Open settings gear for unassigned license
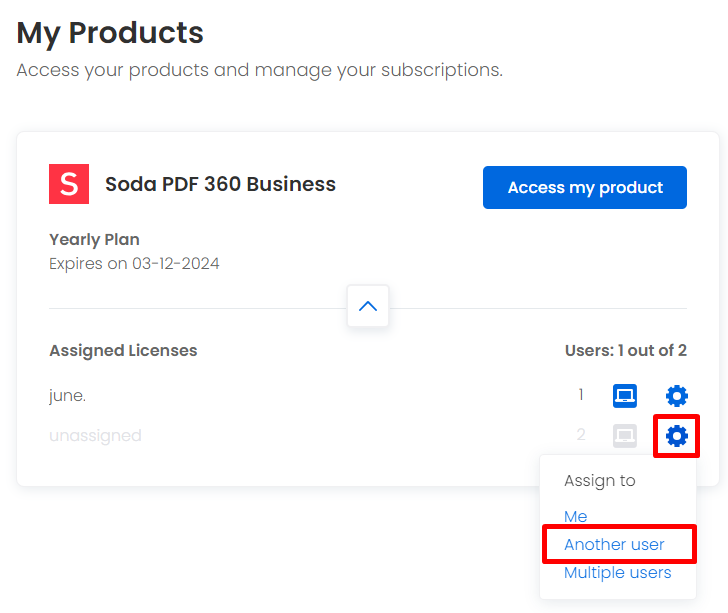 click(676, 436)
